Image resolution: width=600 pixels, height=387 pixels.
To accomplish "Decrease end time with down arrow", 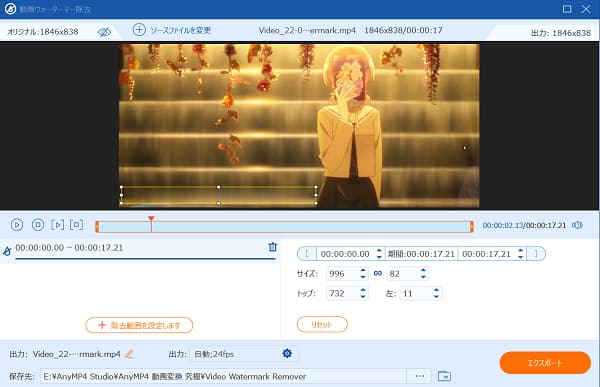I will pos(520,257).
